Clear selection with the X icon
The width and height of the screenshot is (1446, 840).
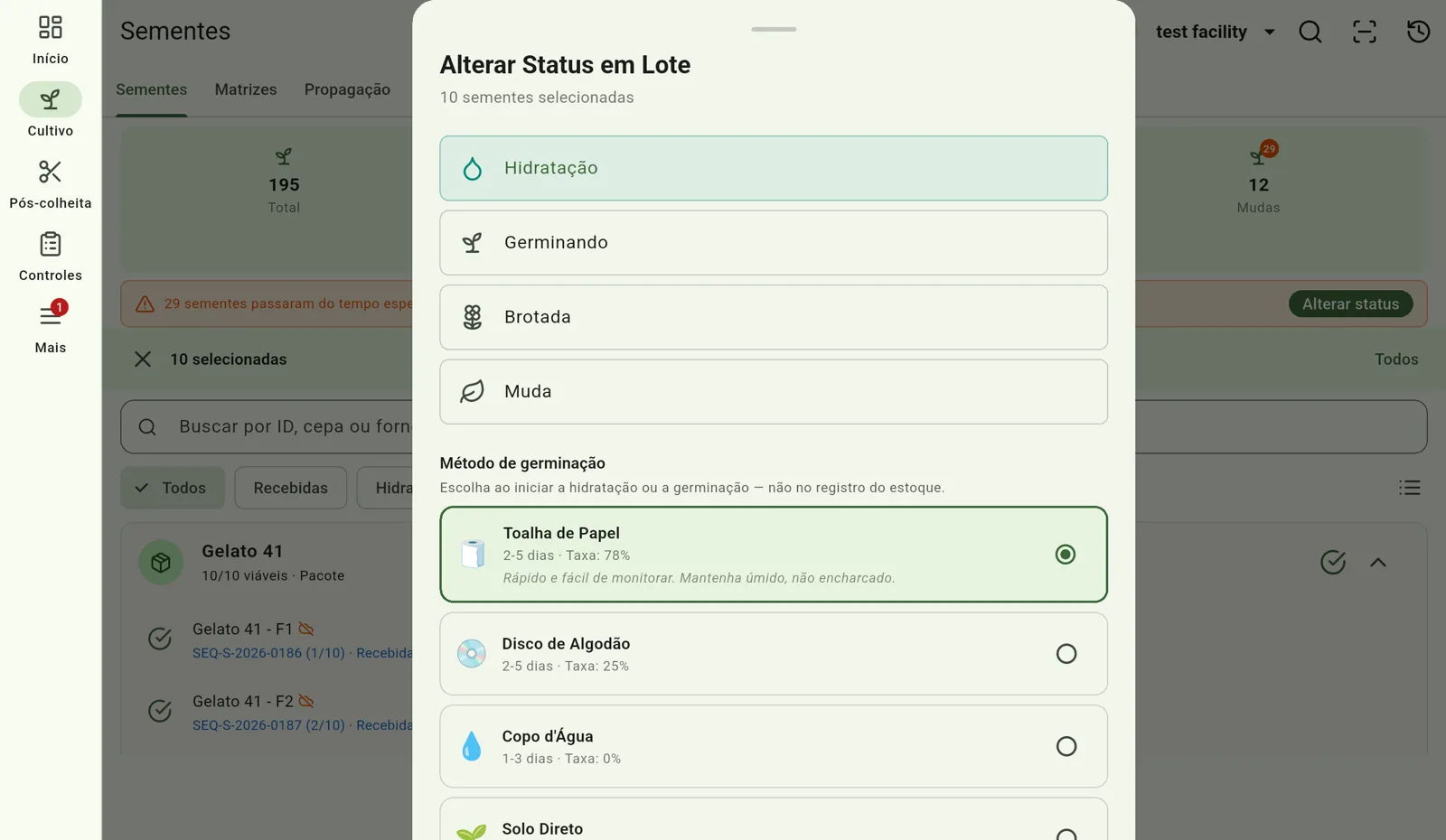143,359
